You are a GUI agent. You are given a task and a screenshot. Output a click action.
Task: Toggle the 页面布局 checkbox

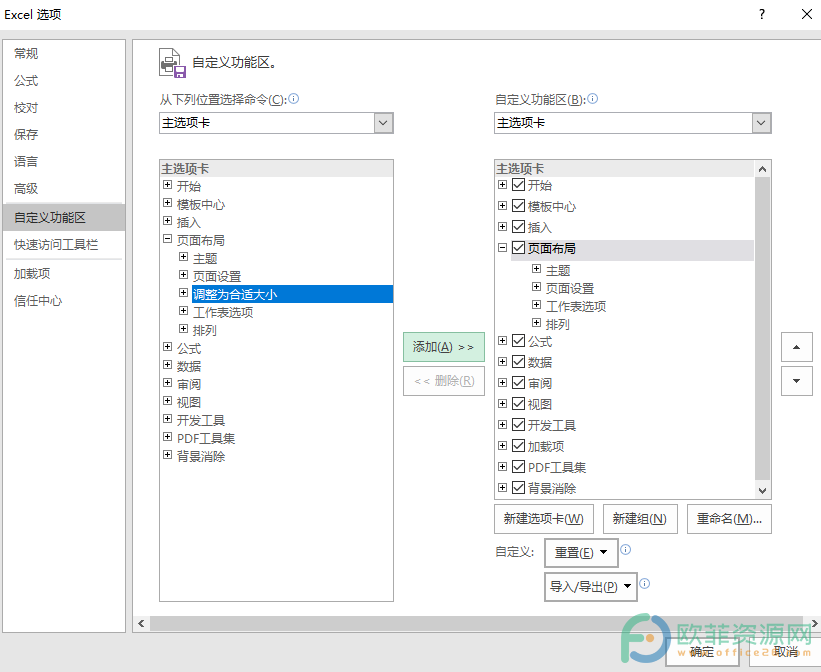[518, 247]
